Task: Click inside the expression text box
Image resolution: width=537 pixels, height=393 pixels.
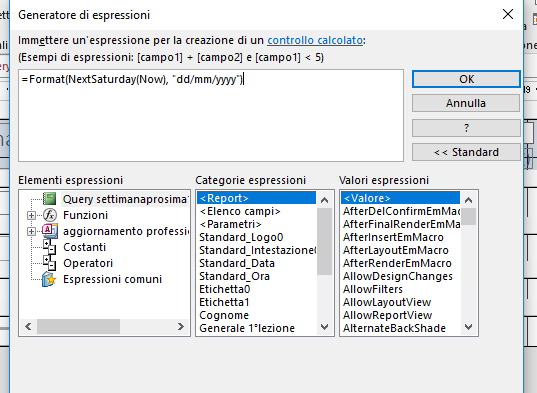Action: click(211, 115)
